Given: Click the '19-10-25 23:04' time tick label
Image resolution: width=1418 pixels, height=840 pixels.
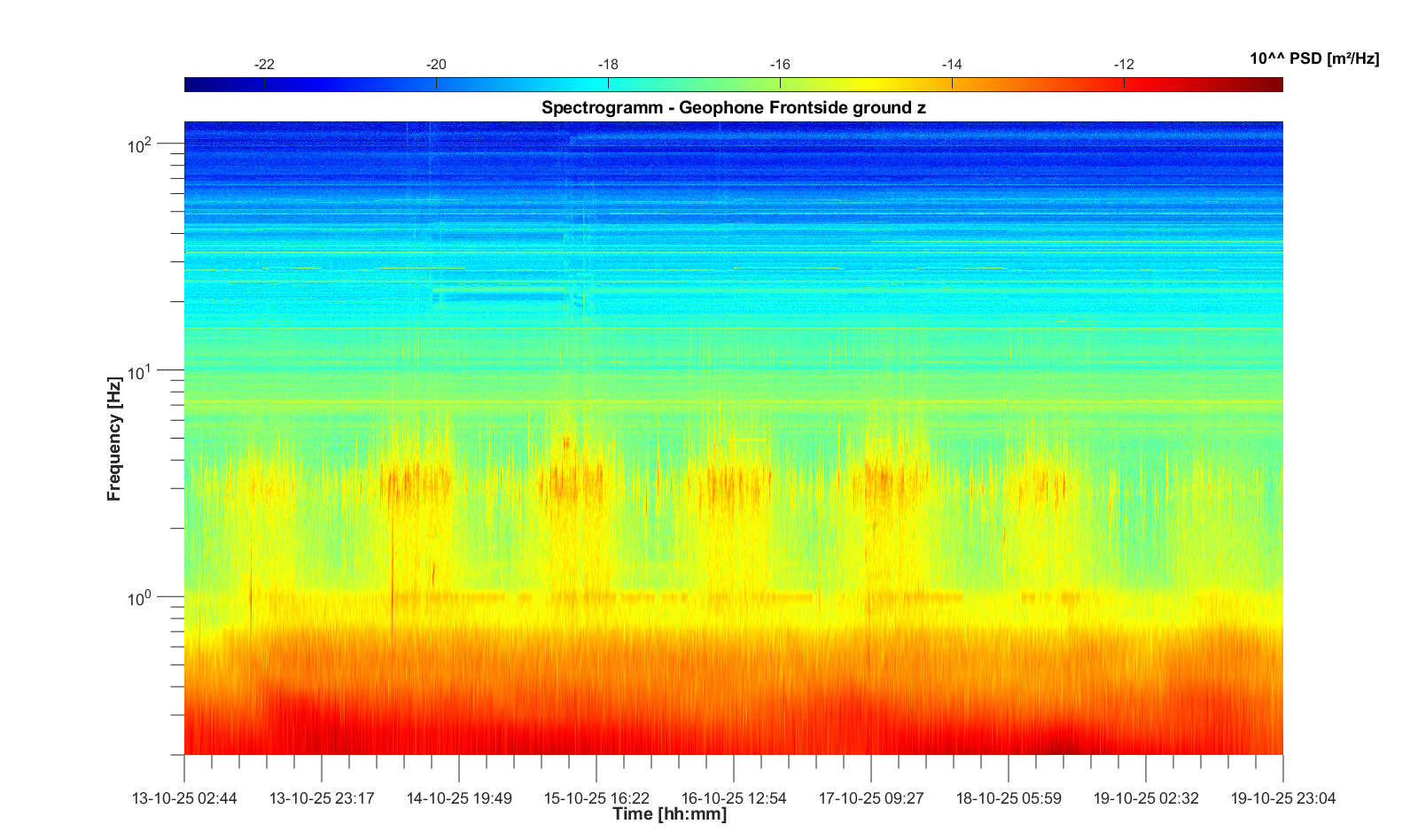Looking at the screenshot, I should coord(1282,798).
